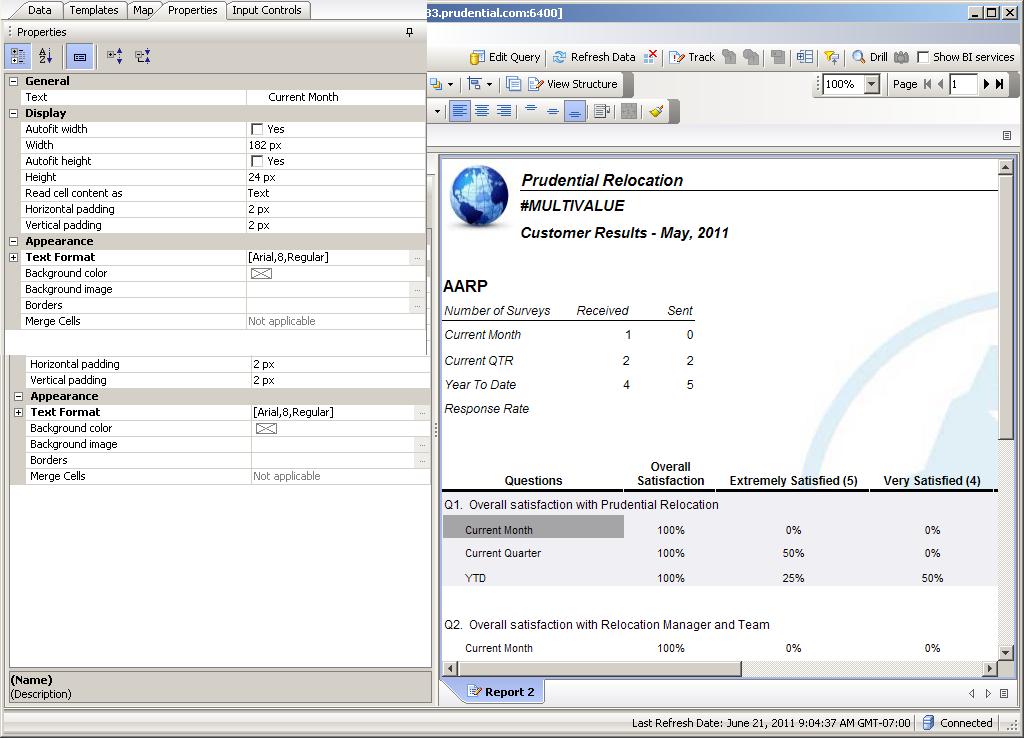Viewport: 1024px width, 738px height.
Task: Select the Map tab
Action: (x=142, y=10)
